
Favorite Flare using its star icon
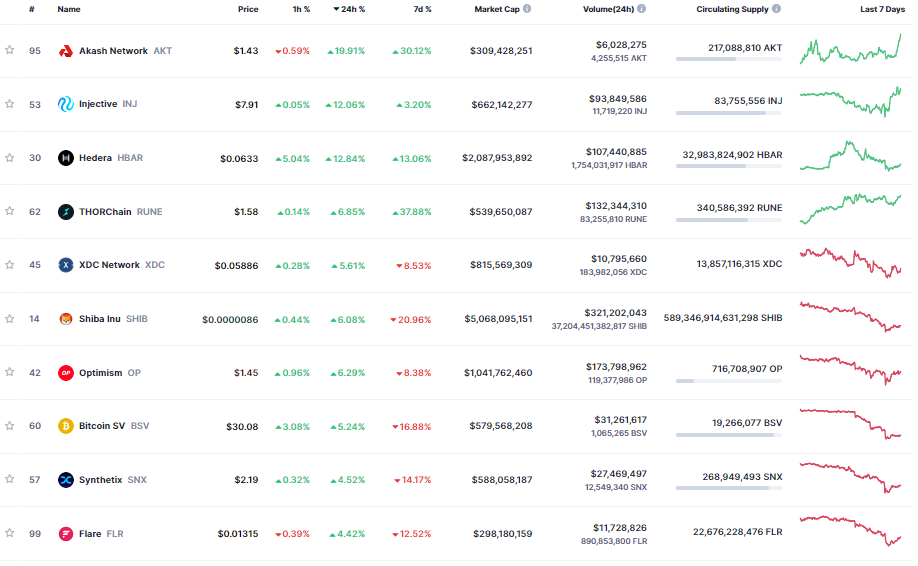click(x=10, y=533)
